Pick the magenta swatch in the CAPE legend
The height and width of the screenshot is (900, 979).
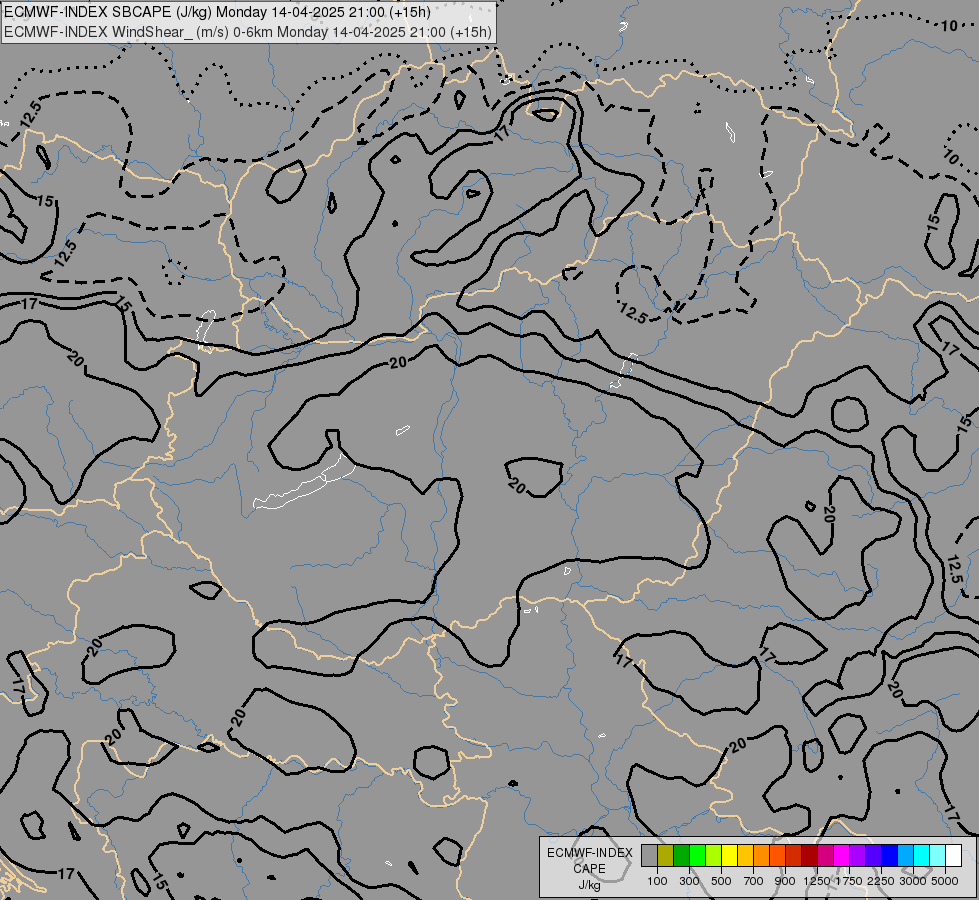(842, 856)
